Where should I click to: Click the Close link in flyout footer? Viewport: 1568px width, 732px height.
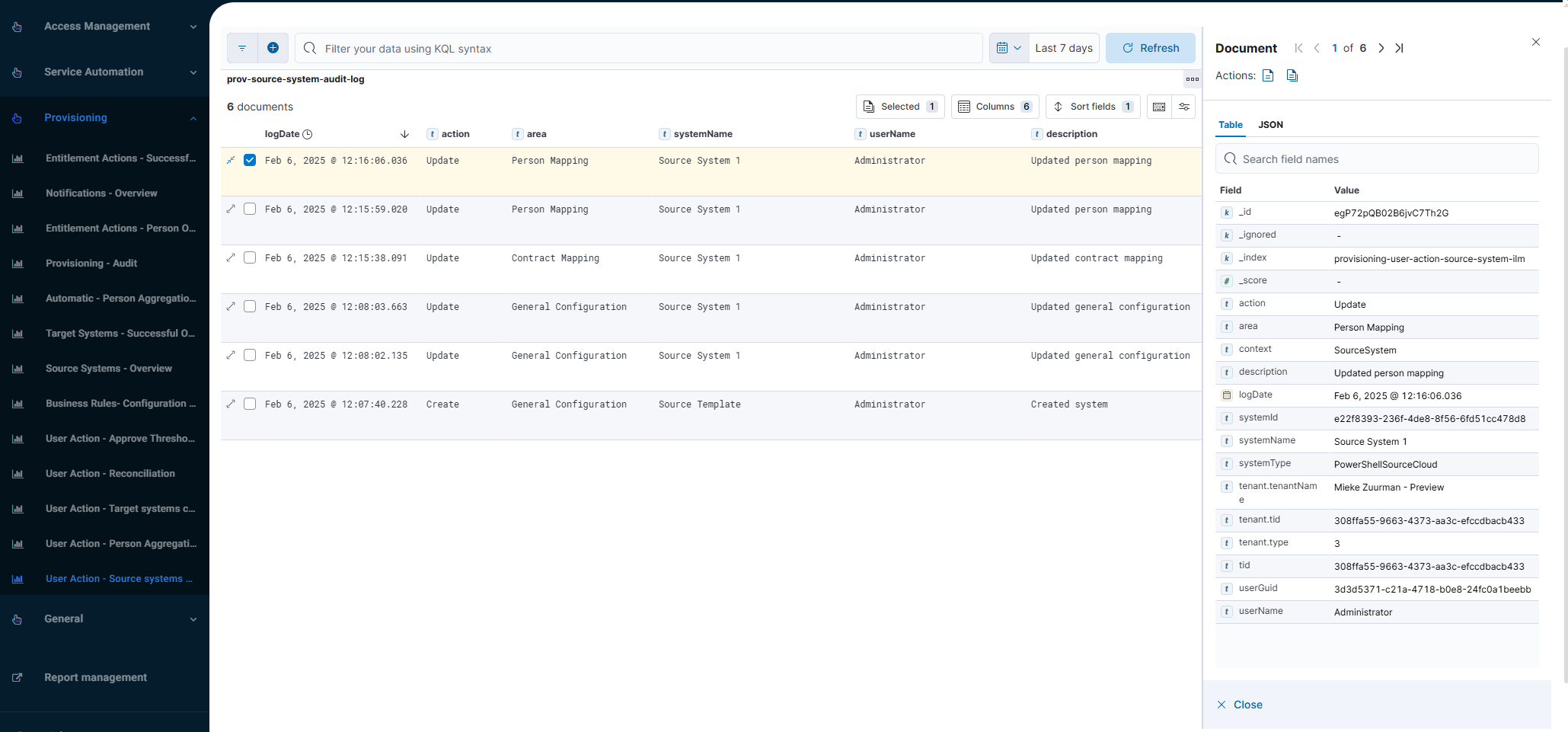[1240, 705]
